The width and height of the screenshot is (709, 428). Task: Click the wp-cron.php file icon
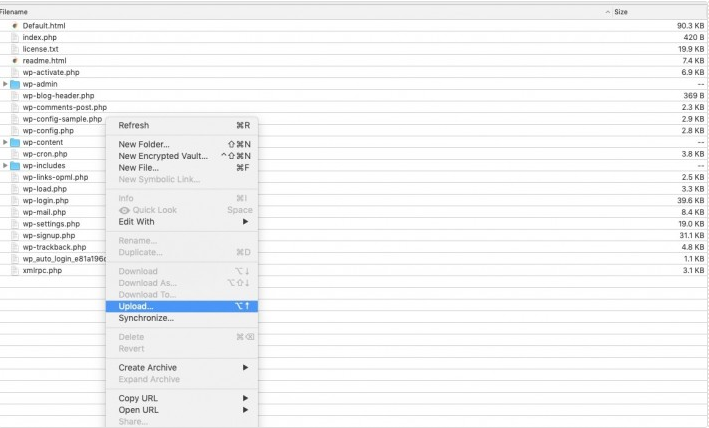(x=15, y=154)
